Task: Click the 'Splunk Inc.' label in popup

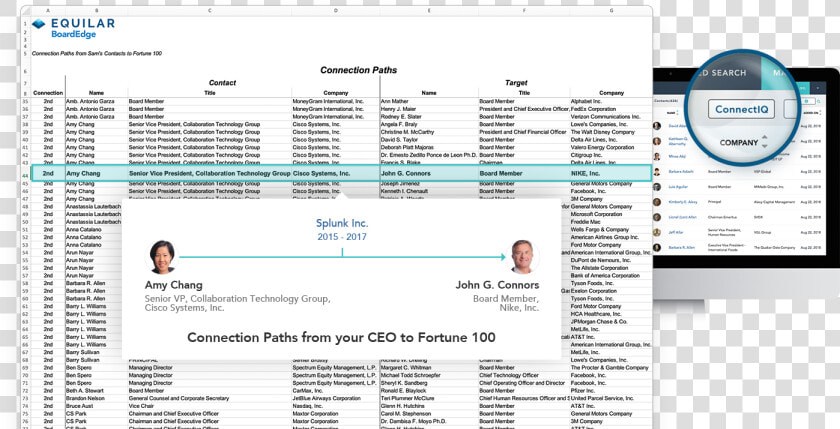Action: tap(342, 223)
